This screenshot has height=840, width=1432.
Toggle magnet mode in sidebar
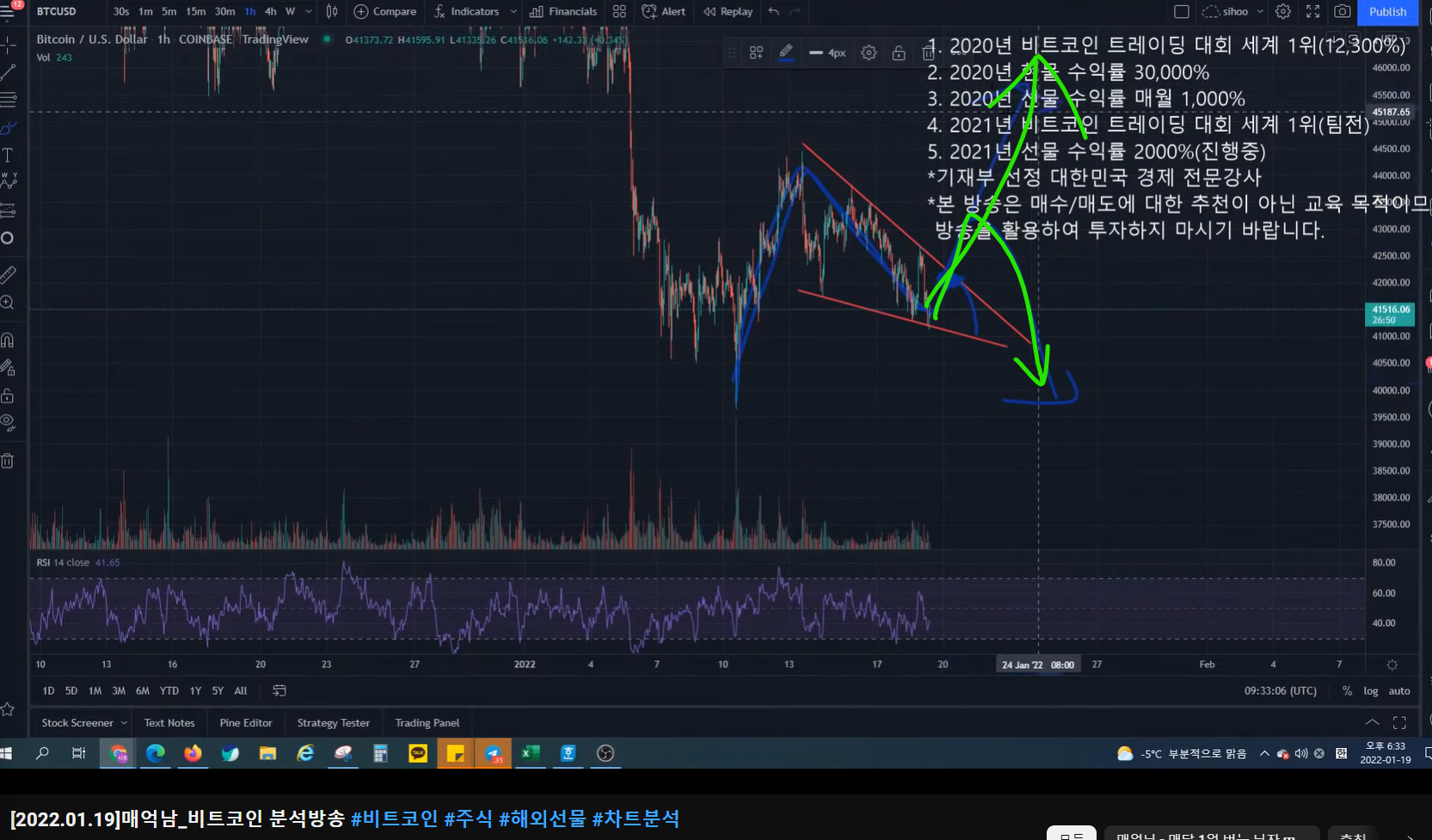pos(8,340)
